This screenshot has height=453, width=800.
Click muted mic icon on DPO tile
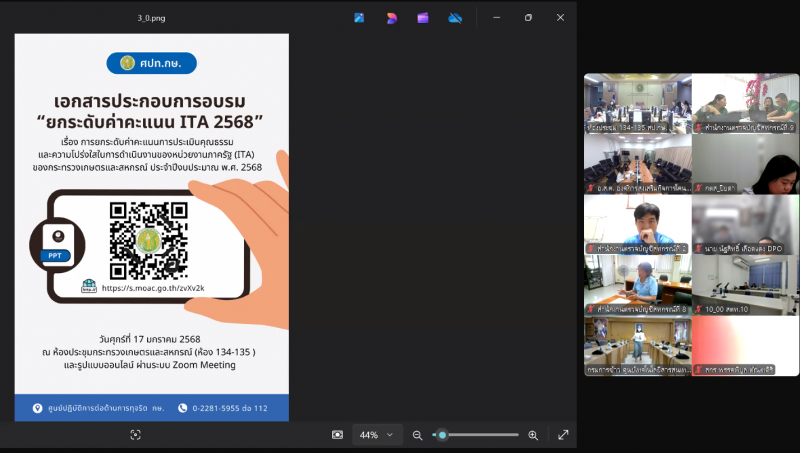point(698,249)
